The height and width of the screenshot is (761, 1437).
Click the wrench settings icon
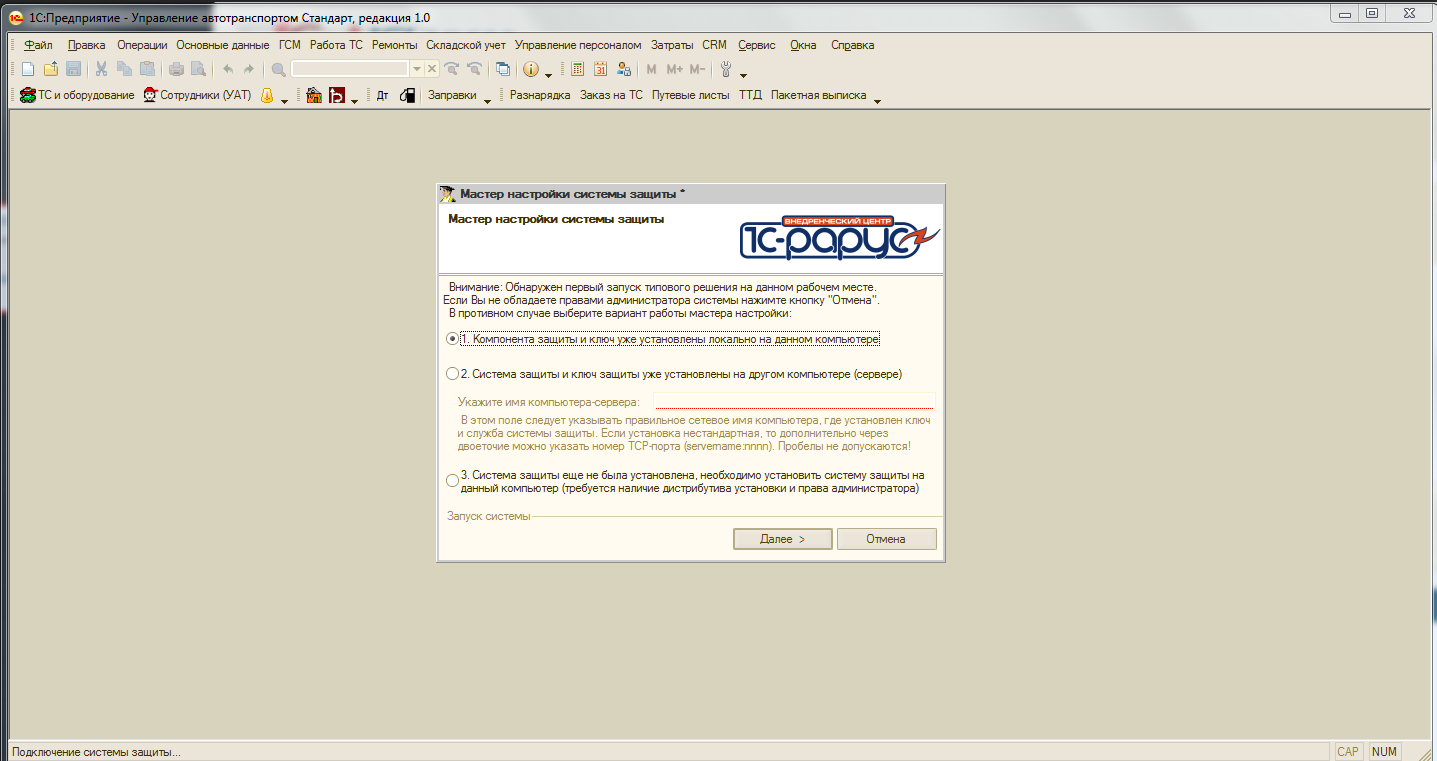pos(726,69)
